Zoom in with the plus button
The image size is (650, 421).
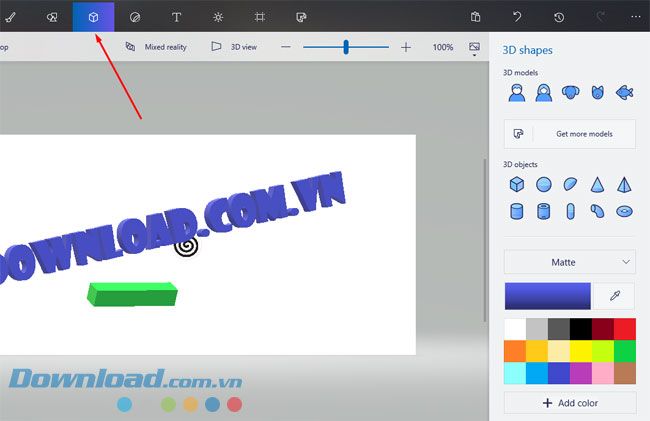406,47
